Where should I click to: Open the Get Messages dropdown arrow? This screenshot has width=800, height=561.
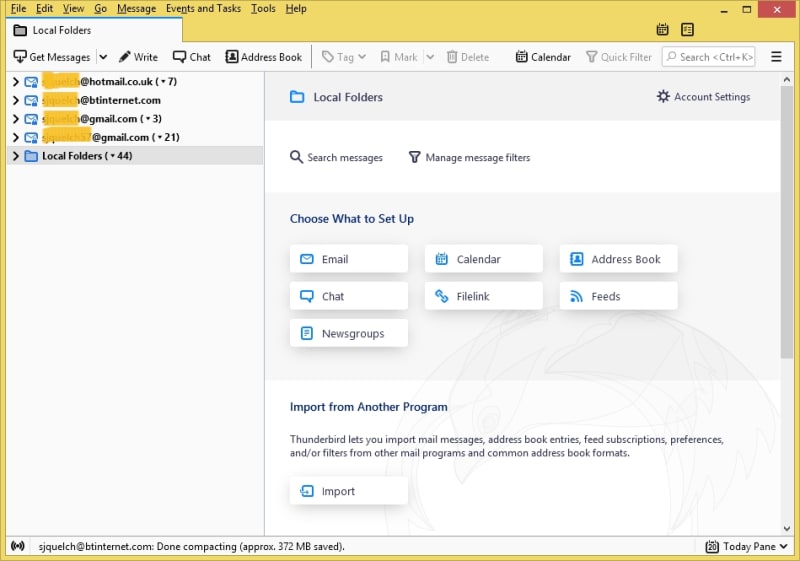(x=103, y=57)
